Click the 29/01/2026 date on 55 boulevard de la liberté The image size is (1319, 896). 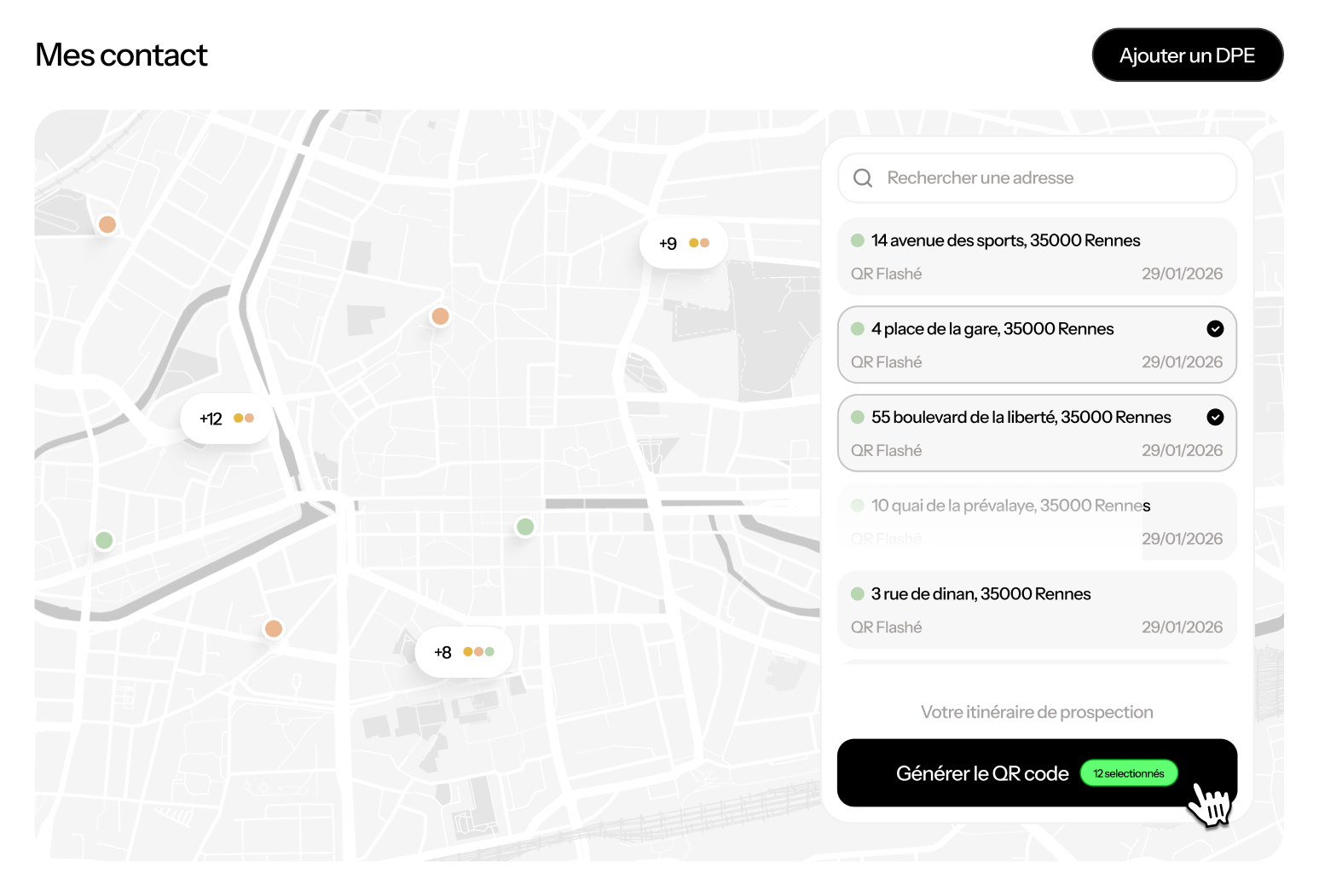[x=1183, y=450]
